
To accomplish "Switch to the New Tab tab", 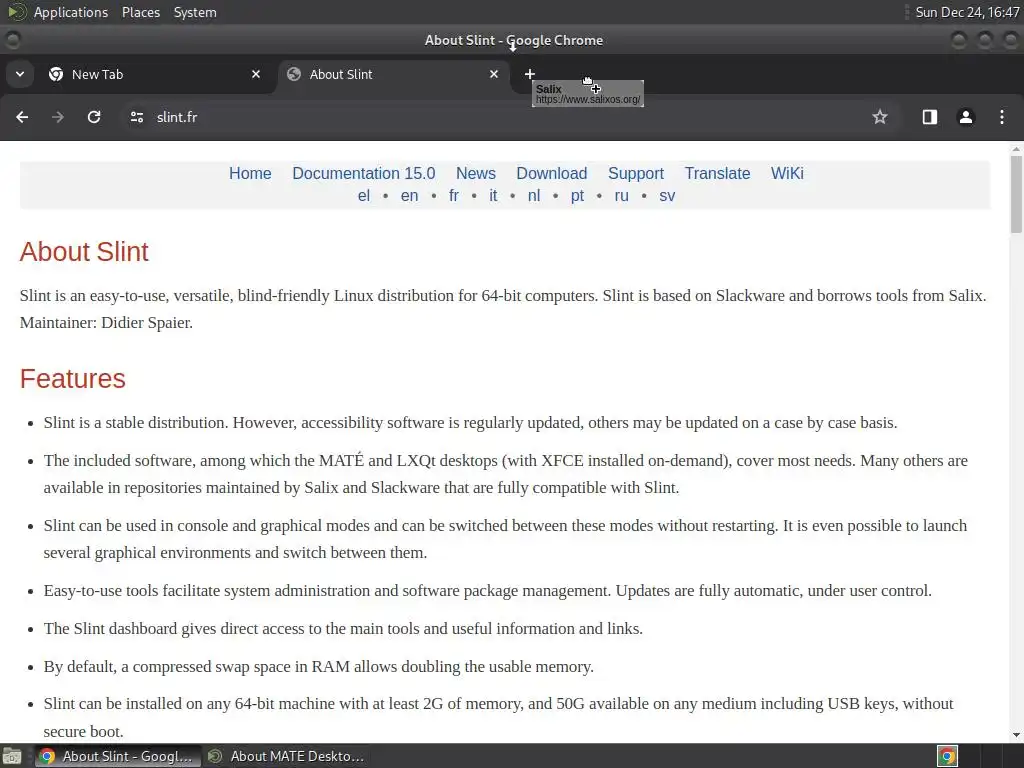I will click(154, 74).
